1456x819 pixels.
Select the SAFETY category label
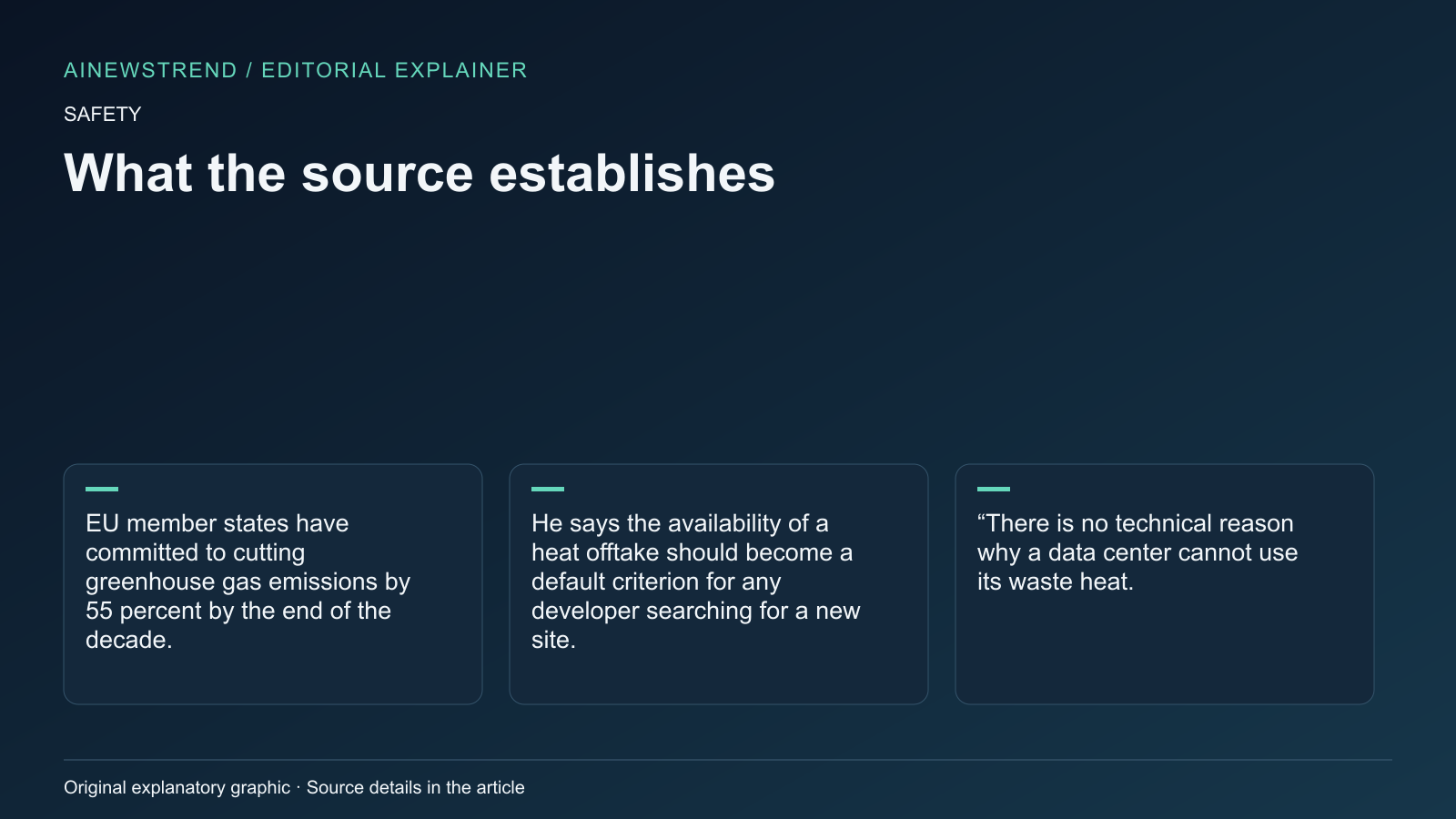pyautogui.click(x=102, y=115)
